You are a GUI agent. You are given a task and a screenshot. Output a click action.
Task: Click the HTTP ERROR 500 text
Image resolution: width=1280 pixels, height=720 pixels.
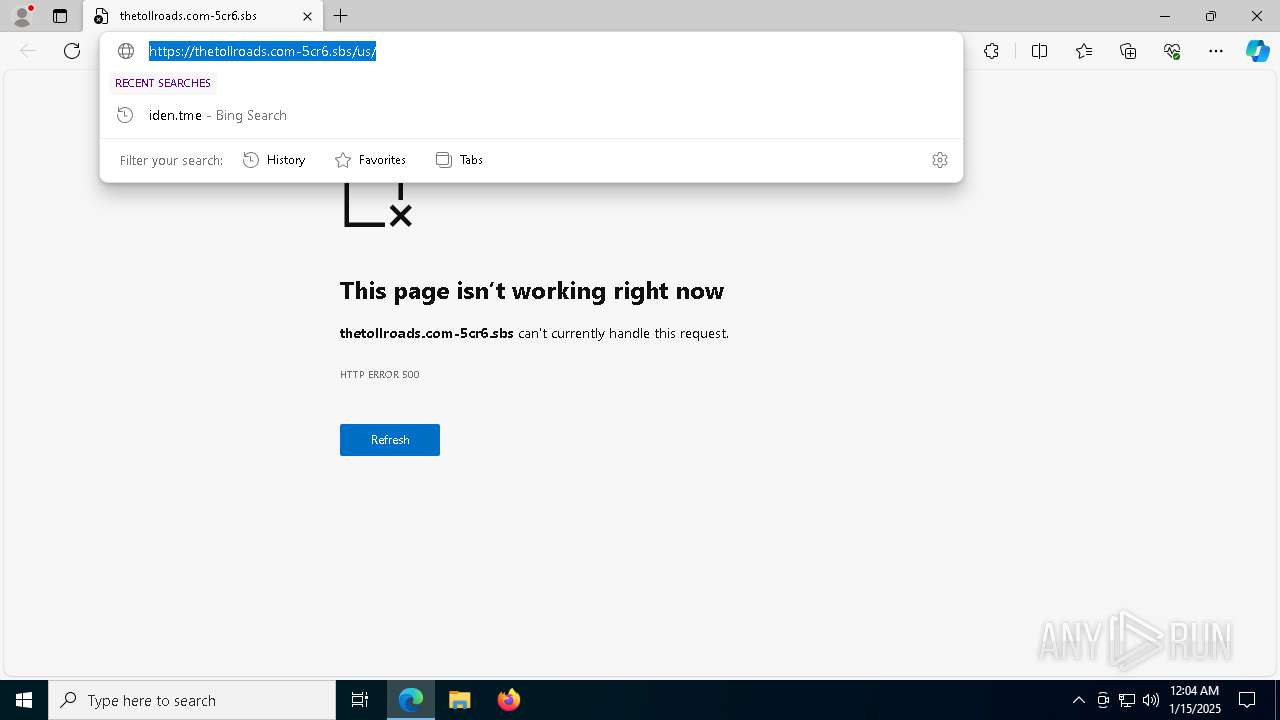(380, 374)
